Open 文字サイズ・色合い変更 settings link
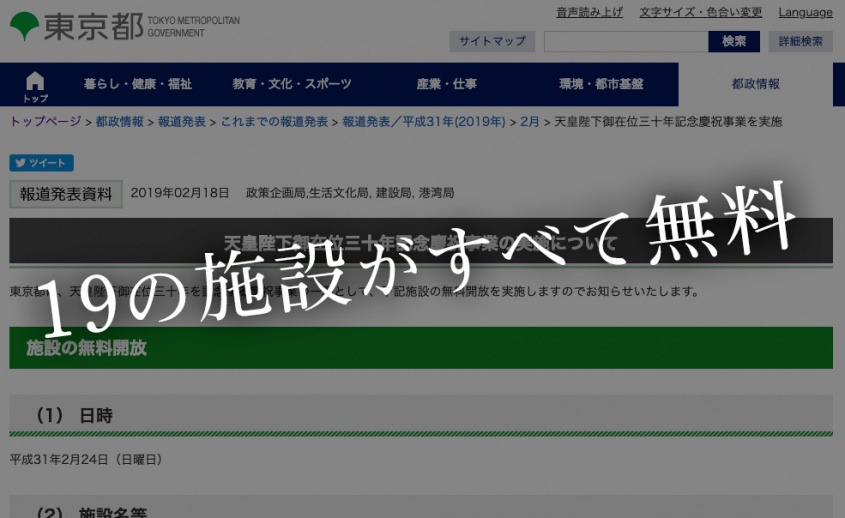Screen dimensions: 845x518 [x=701, y=12]
